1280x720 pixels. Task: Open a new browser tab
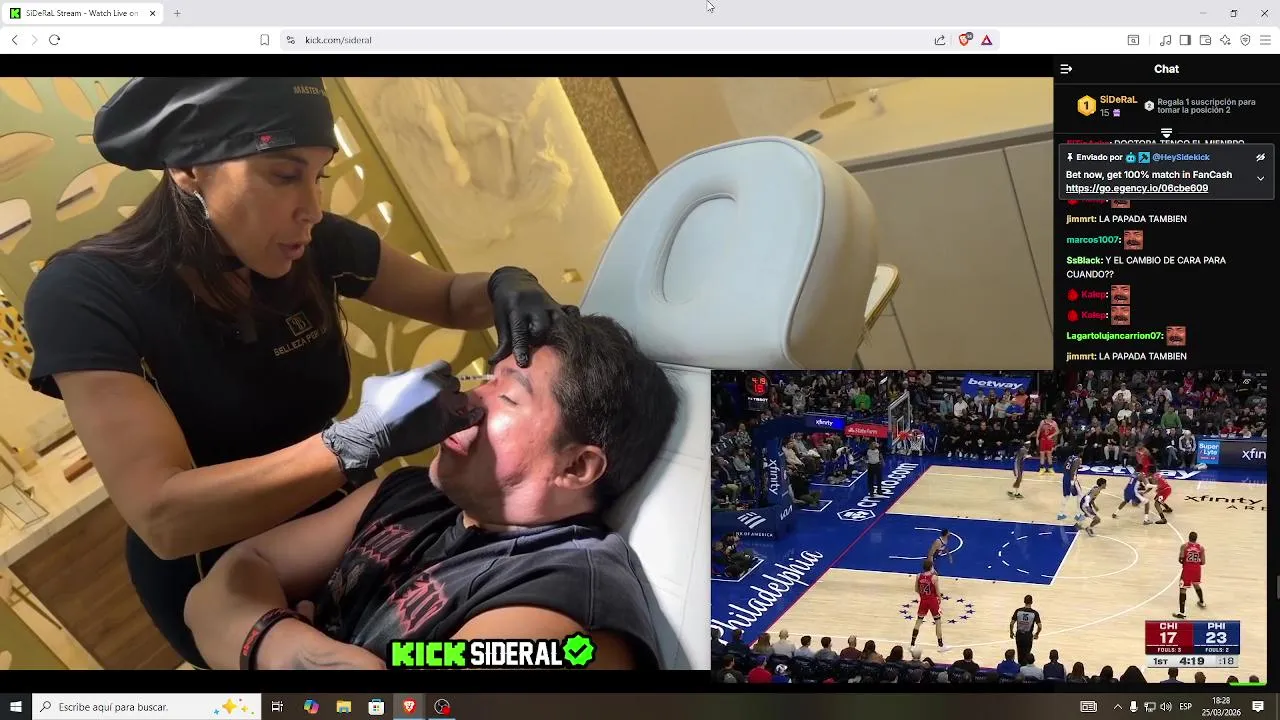tap(177, 13)
